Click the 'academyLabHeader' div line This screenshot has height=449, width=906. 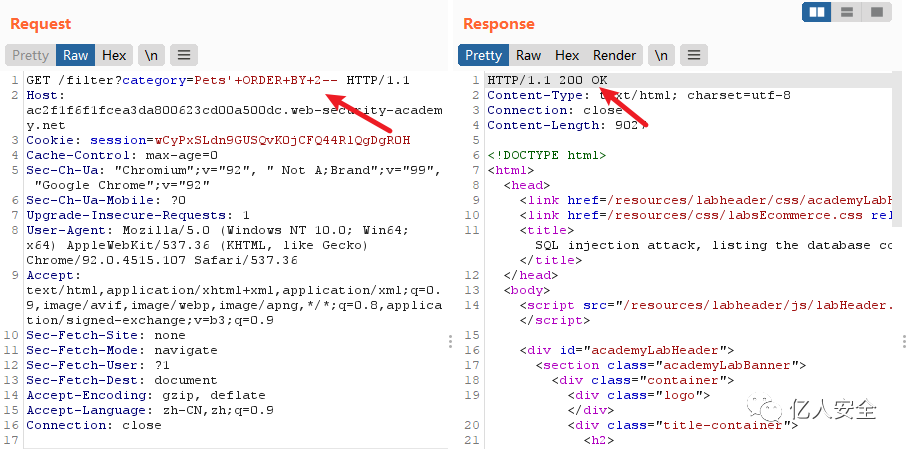point(626,351)
